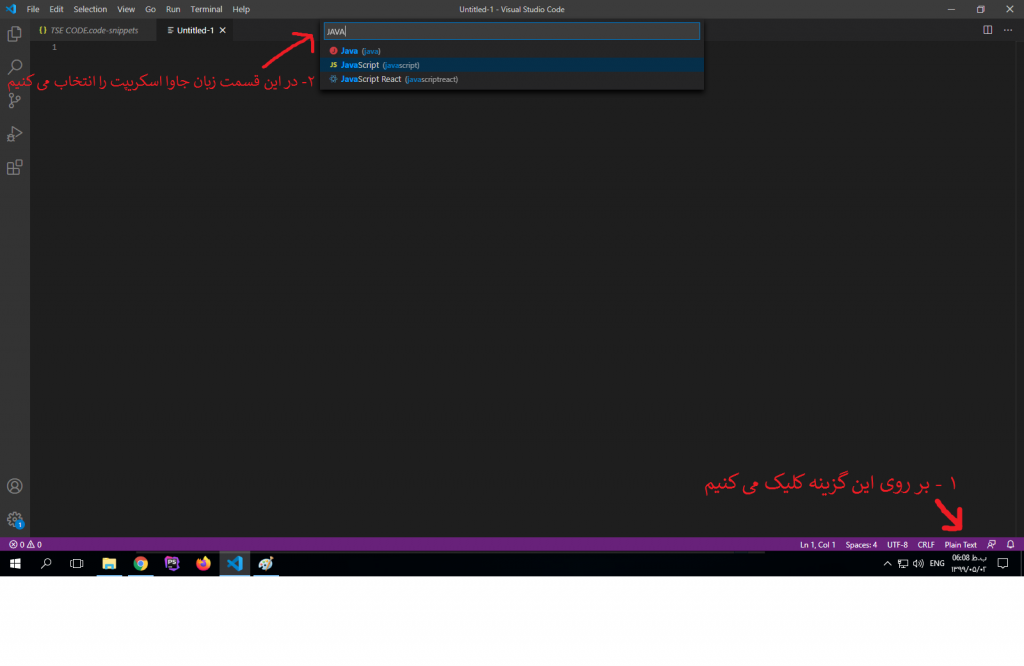
Task: Select Java in language list
Action: pyautogui.click(x=511, y=51)
